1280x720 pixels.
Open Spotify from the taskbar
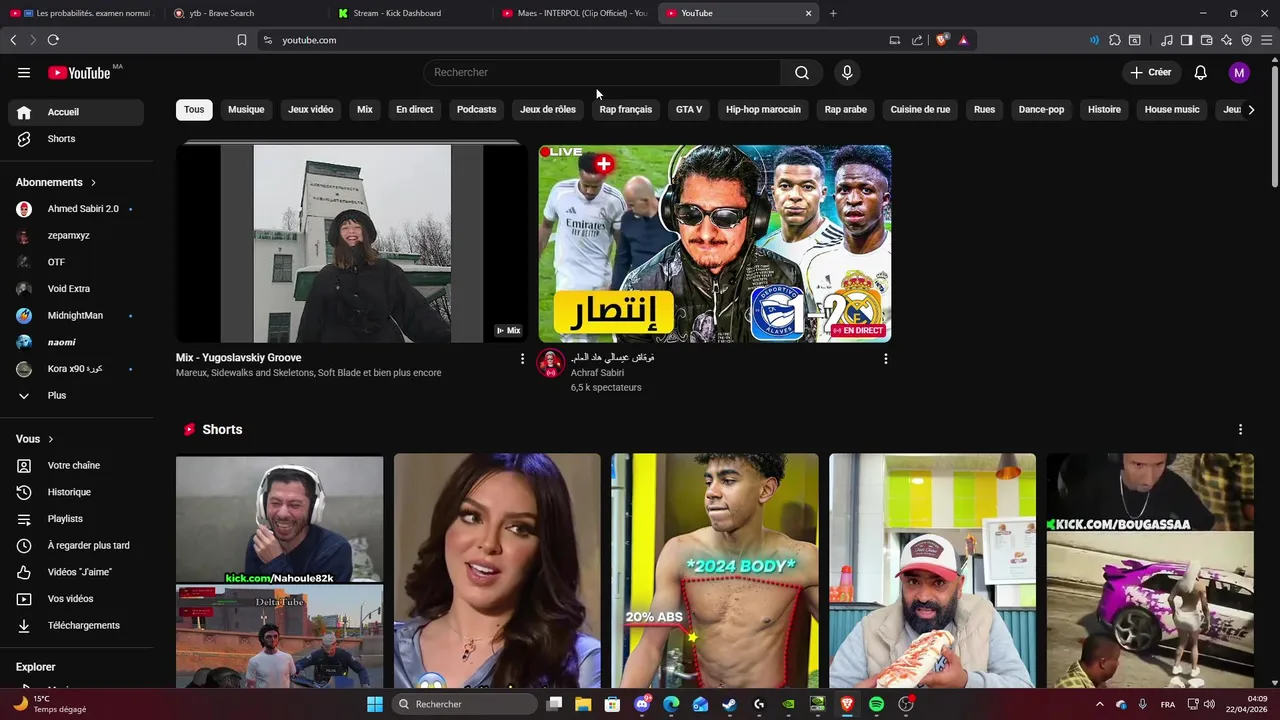tap(876, 704)
